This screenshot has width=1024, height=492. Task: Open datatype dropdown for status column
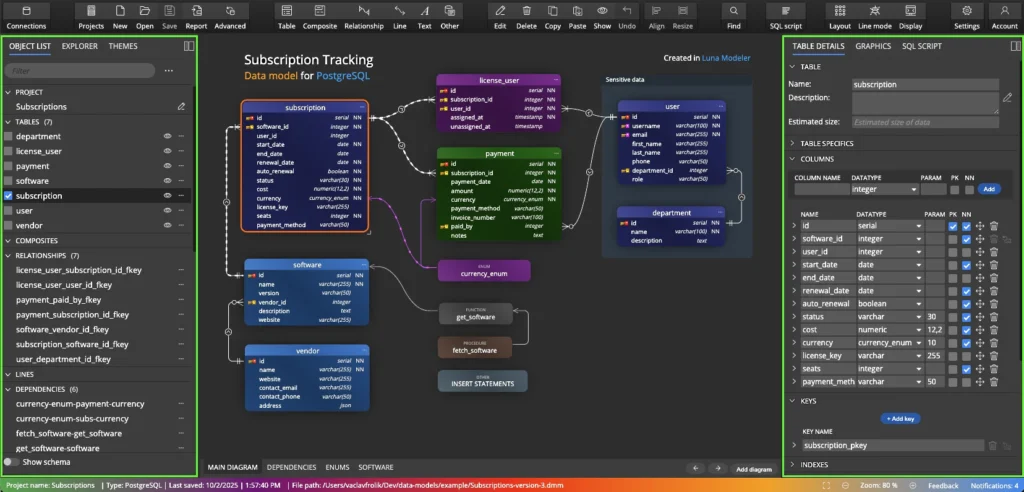[x=917, y=317]
